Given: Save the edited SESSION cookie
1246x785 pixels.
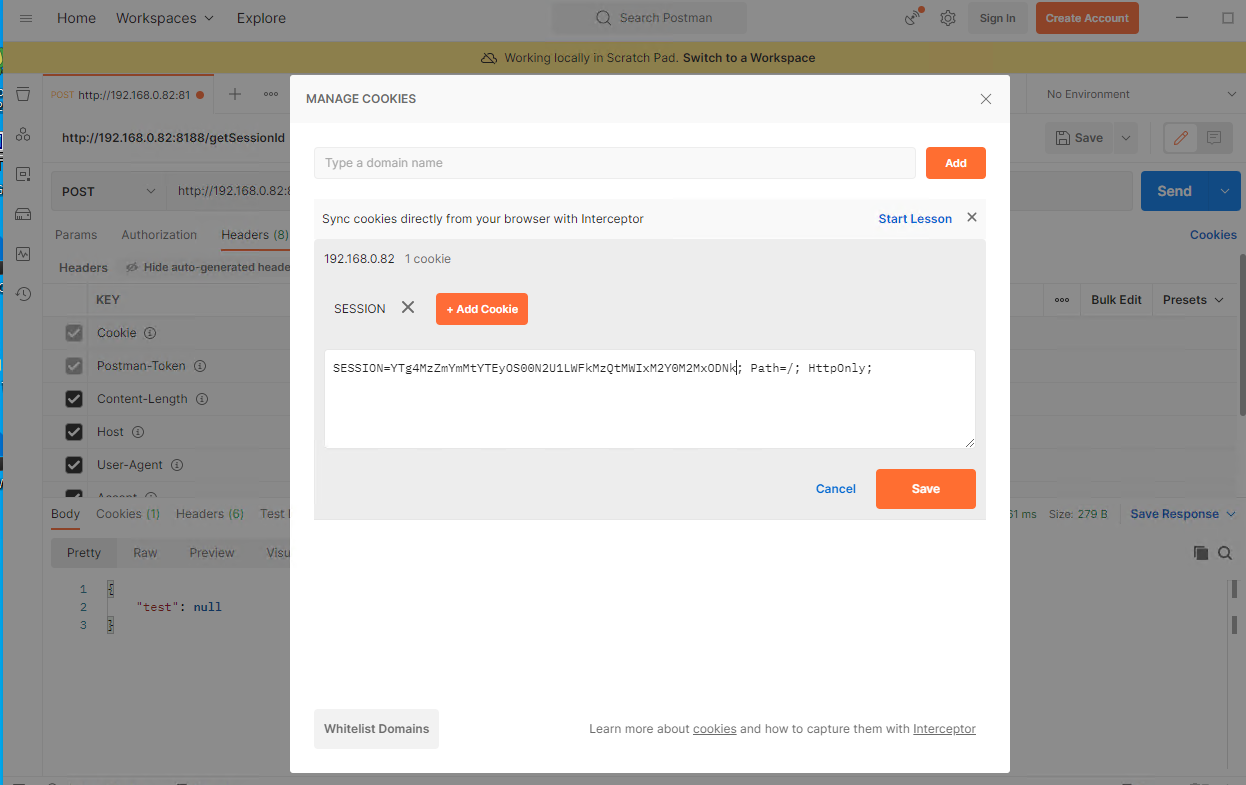Looking at the screenshot, I should [926, 489].
